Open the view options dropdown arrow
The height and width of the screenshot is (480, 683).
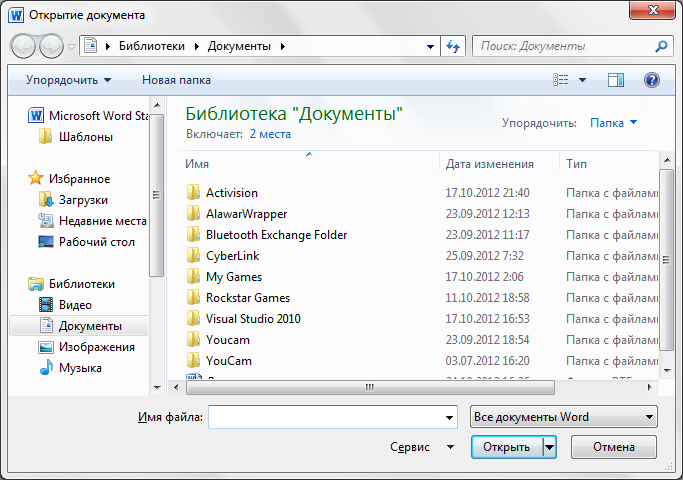click(x=582, y=80)
